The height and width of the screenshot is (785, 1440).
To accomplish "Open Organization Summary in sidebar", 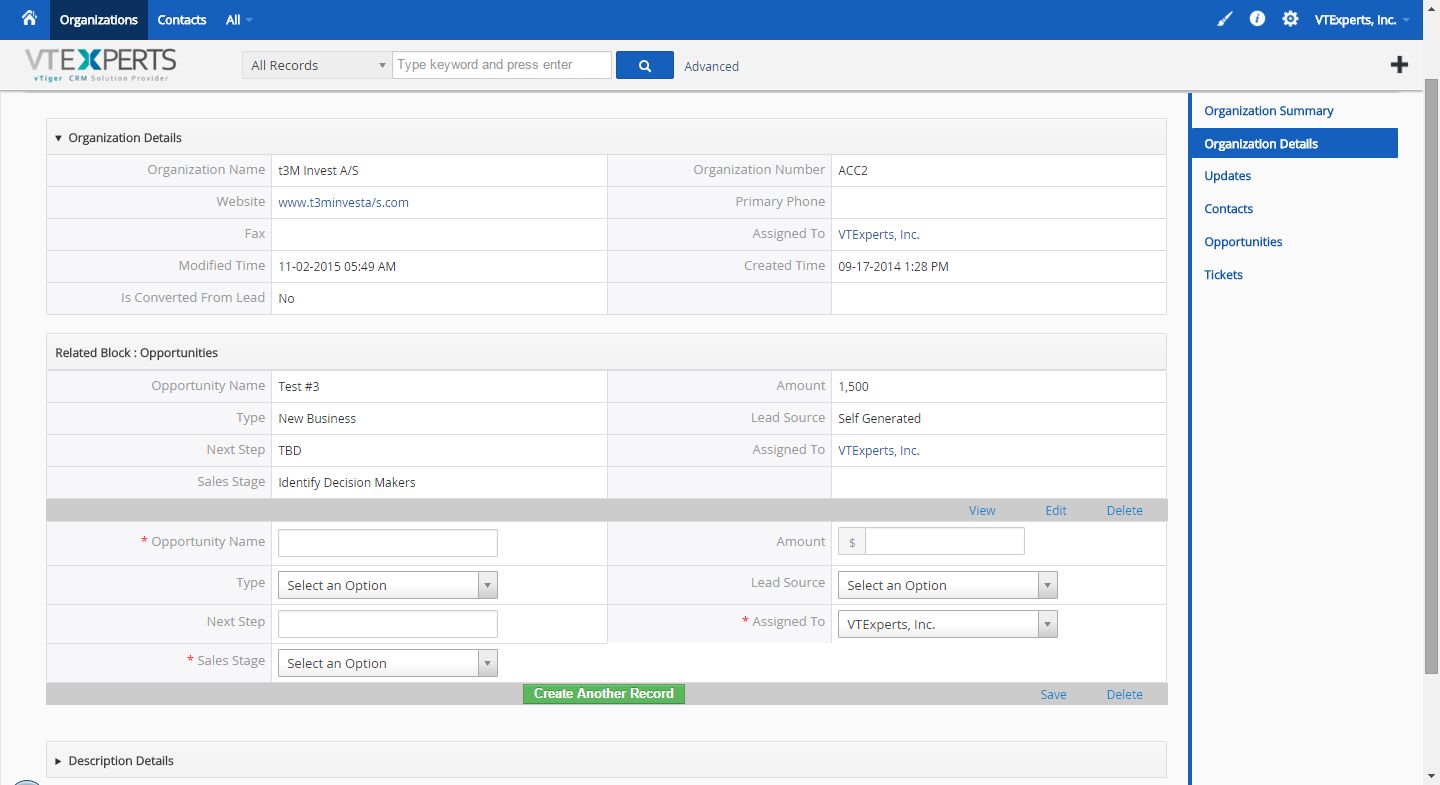I will pyautogui.click(x=1269, y=111).
